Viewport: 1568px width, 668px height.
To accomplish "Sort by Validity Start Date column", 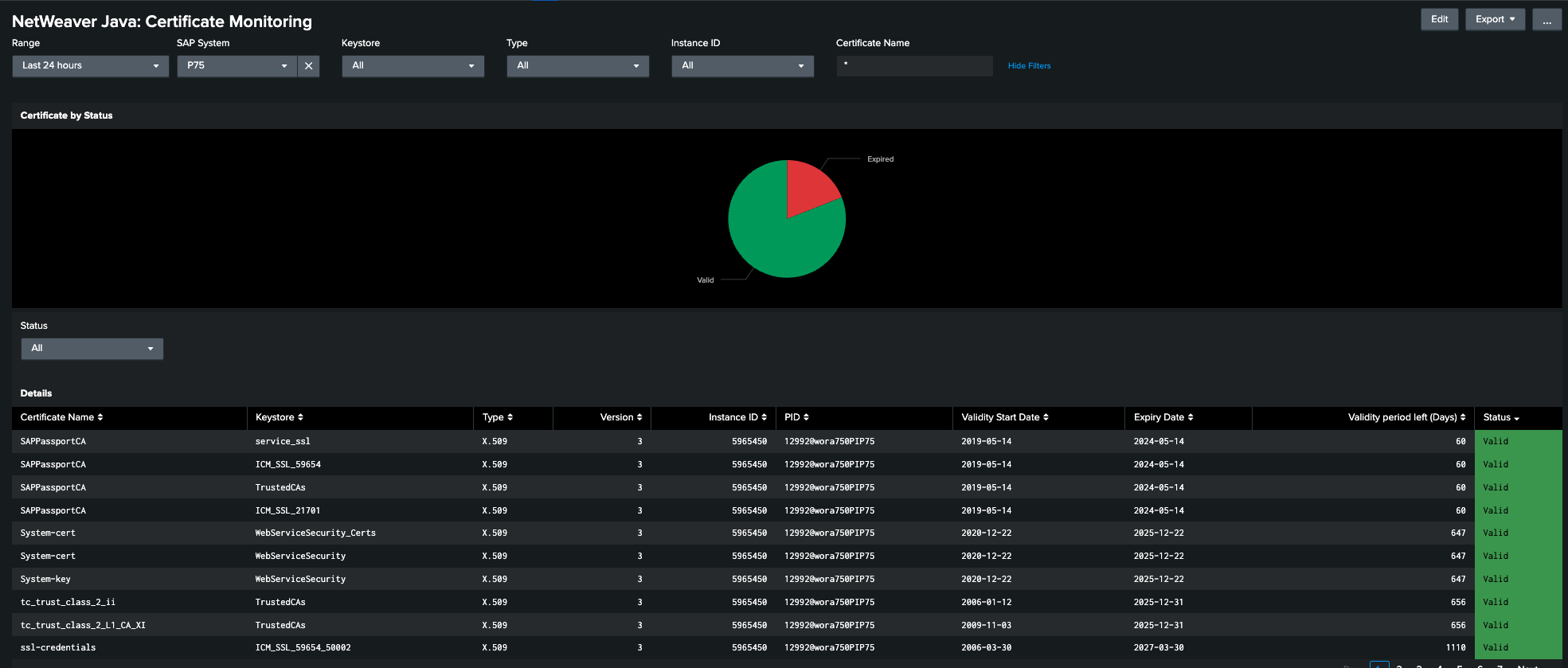I will pyautogui.click(x=1004, y=417).
